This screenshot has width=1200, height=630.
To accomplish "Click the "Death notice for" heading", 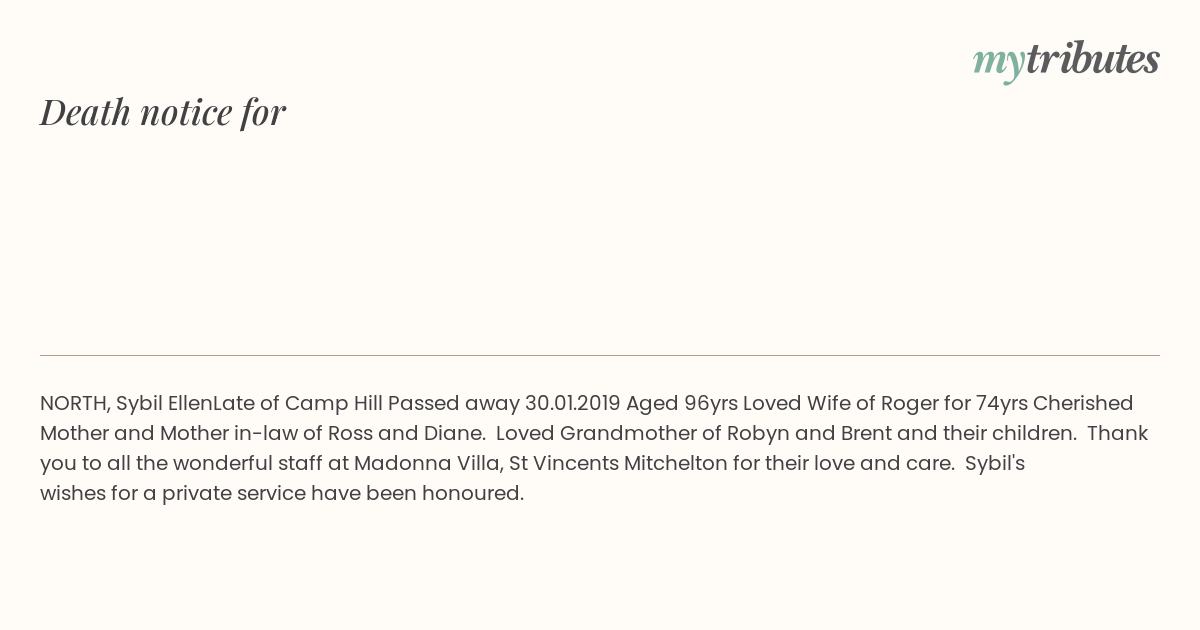I will click(163, 112).
